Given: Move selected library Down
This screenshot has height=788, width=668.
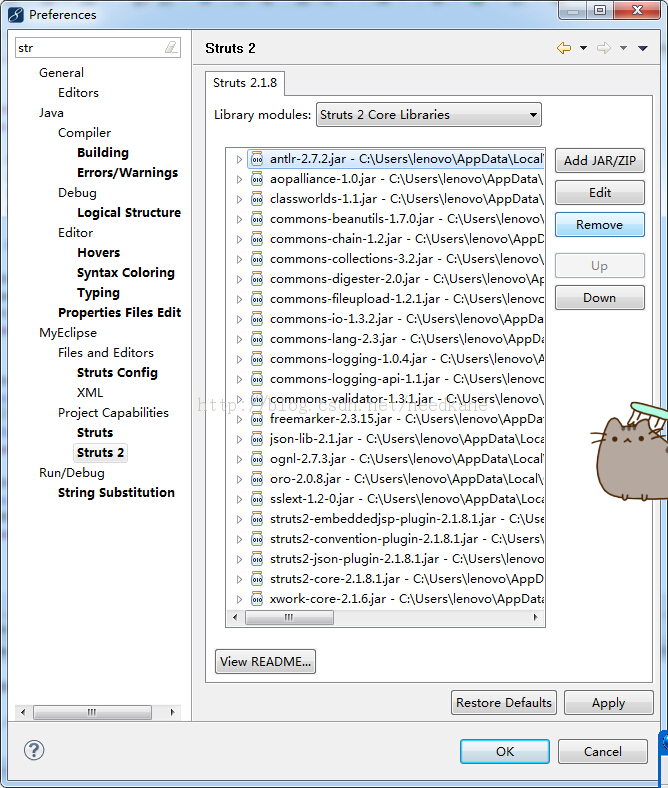Looking at the screenshot, I should (600, 298).
